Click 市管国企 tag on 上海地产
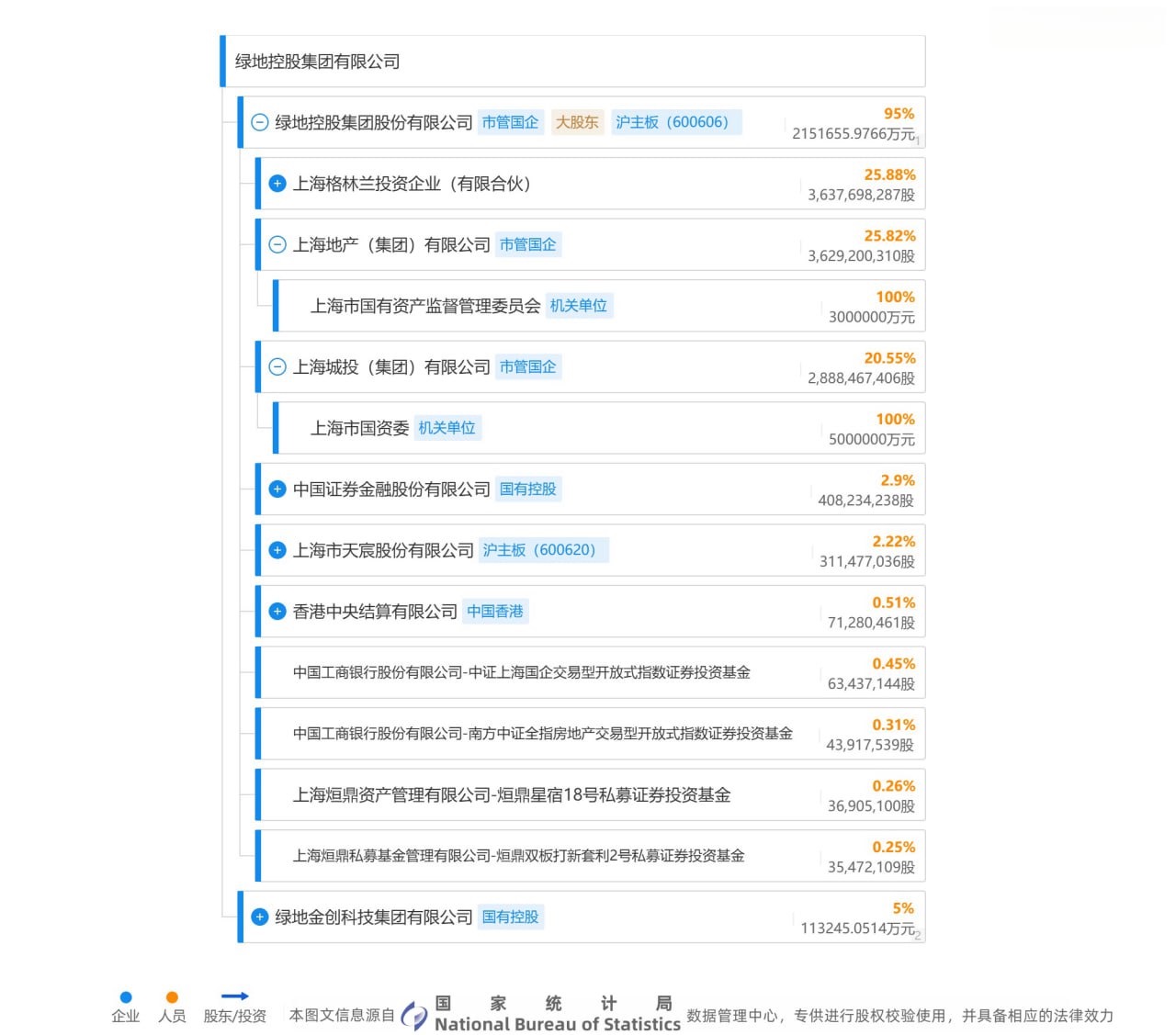The width and height of the screenshot is (1176, 1035). coord(527,244)
